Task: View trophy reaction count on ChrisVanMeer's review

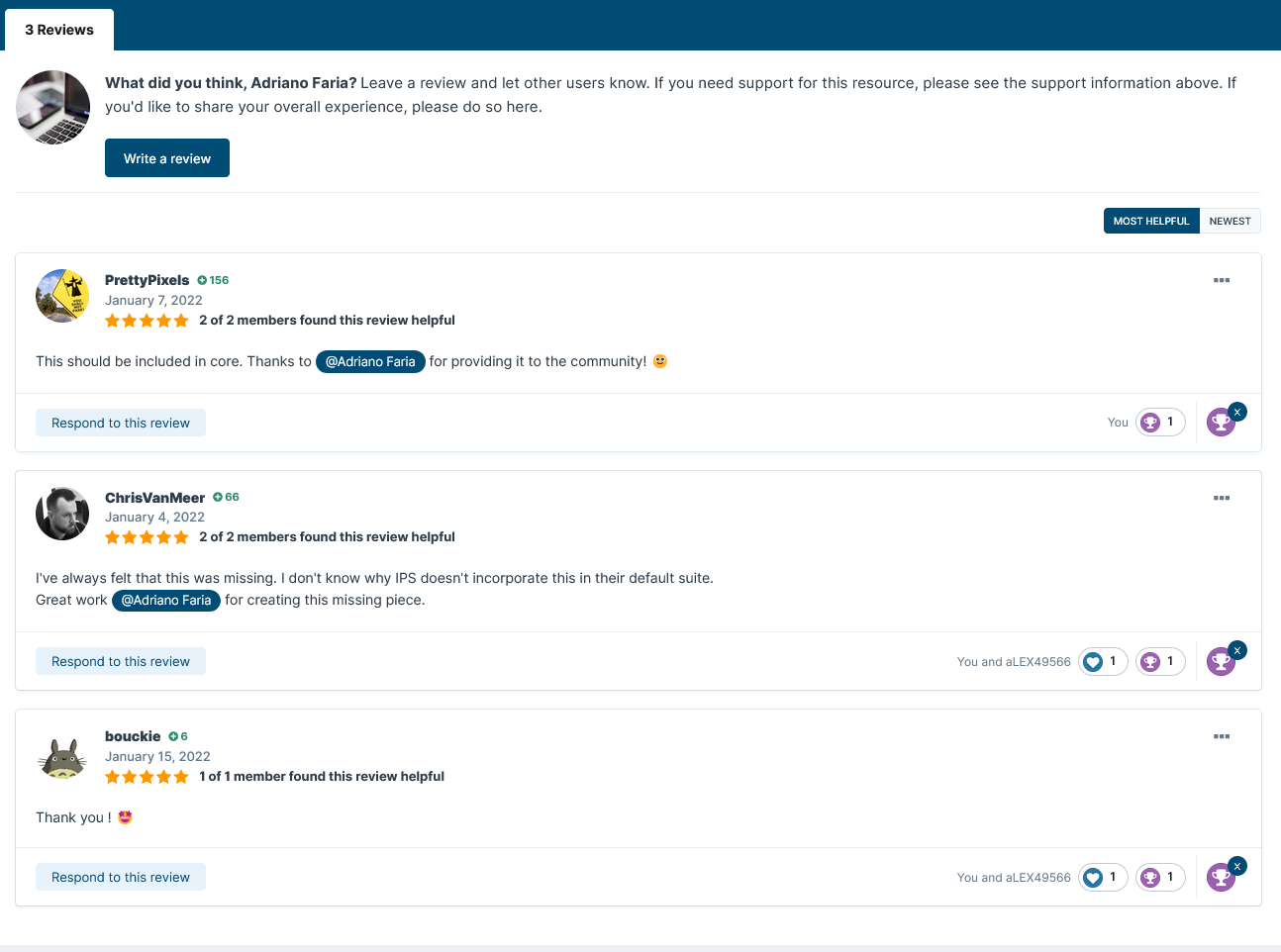Action: tap(1160, 661)
